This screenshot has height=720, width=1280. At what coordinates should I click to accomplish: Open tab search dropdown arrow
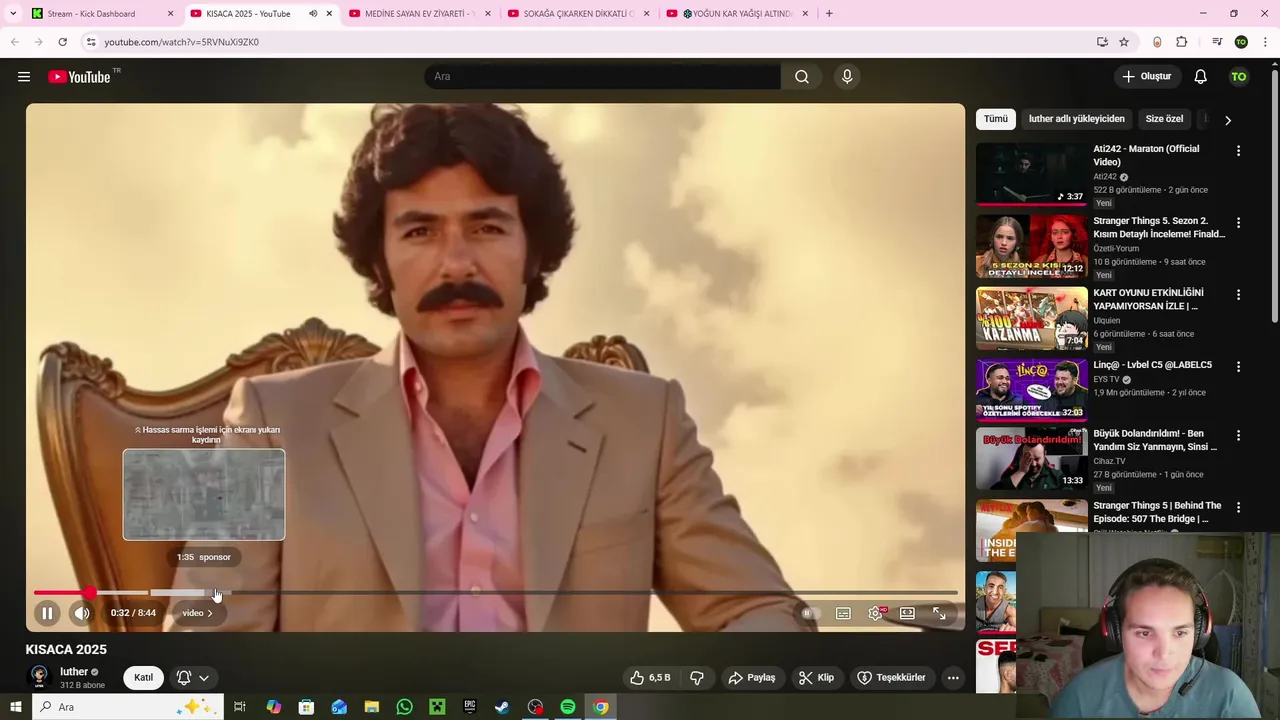13,14
